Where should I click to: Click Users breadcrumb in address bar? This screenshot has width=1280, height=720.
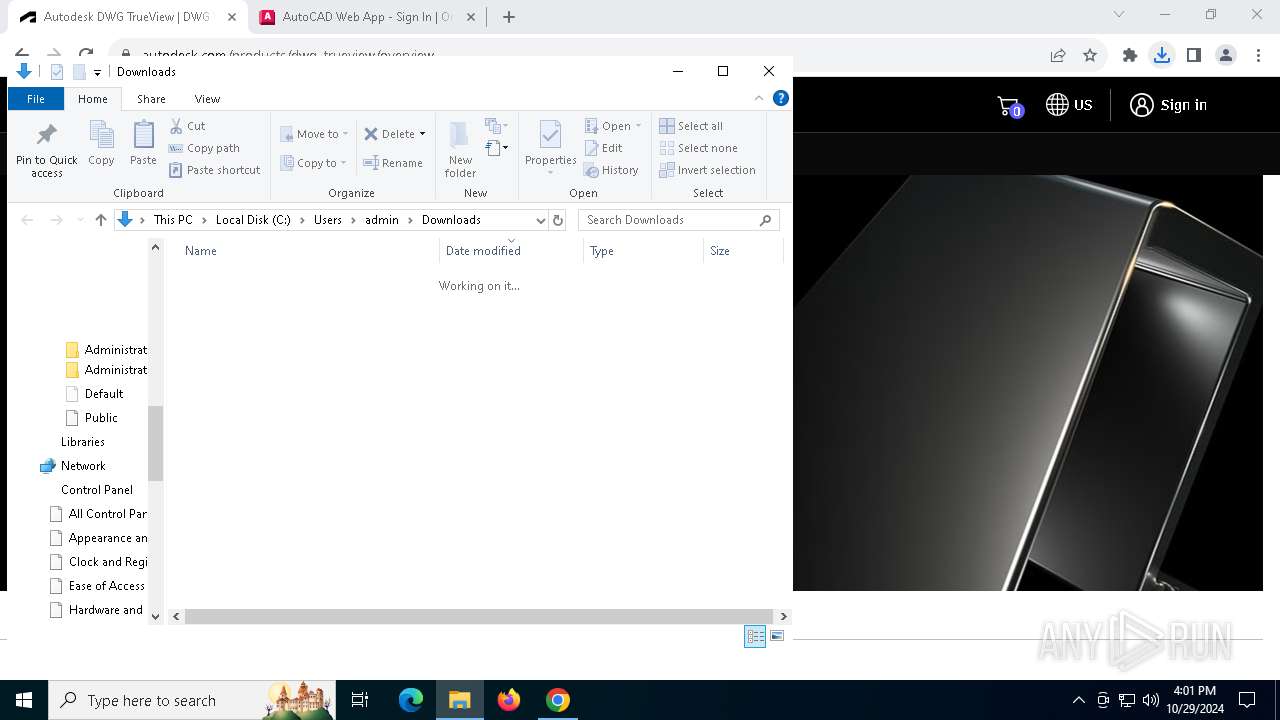pyautogui.click(x=328, y=220)
